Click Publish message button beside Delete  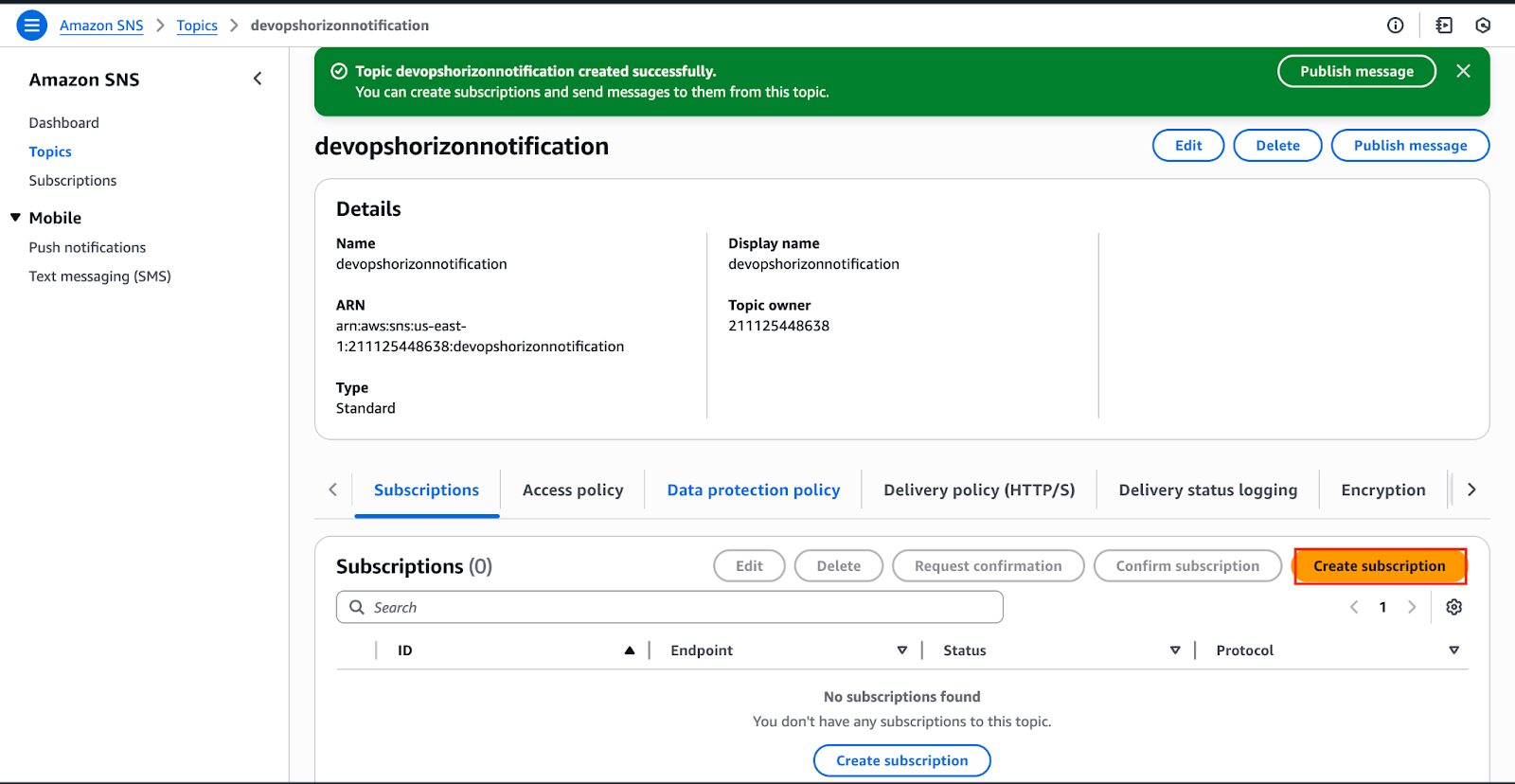(1410, 146)
